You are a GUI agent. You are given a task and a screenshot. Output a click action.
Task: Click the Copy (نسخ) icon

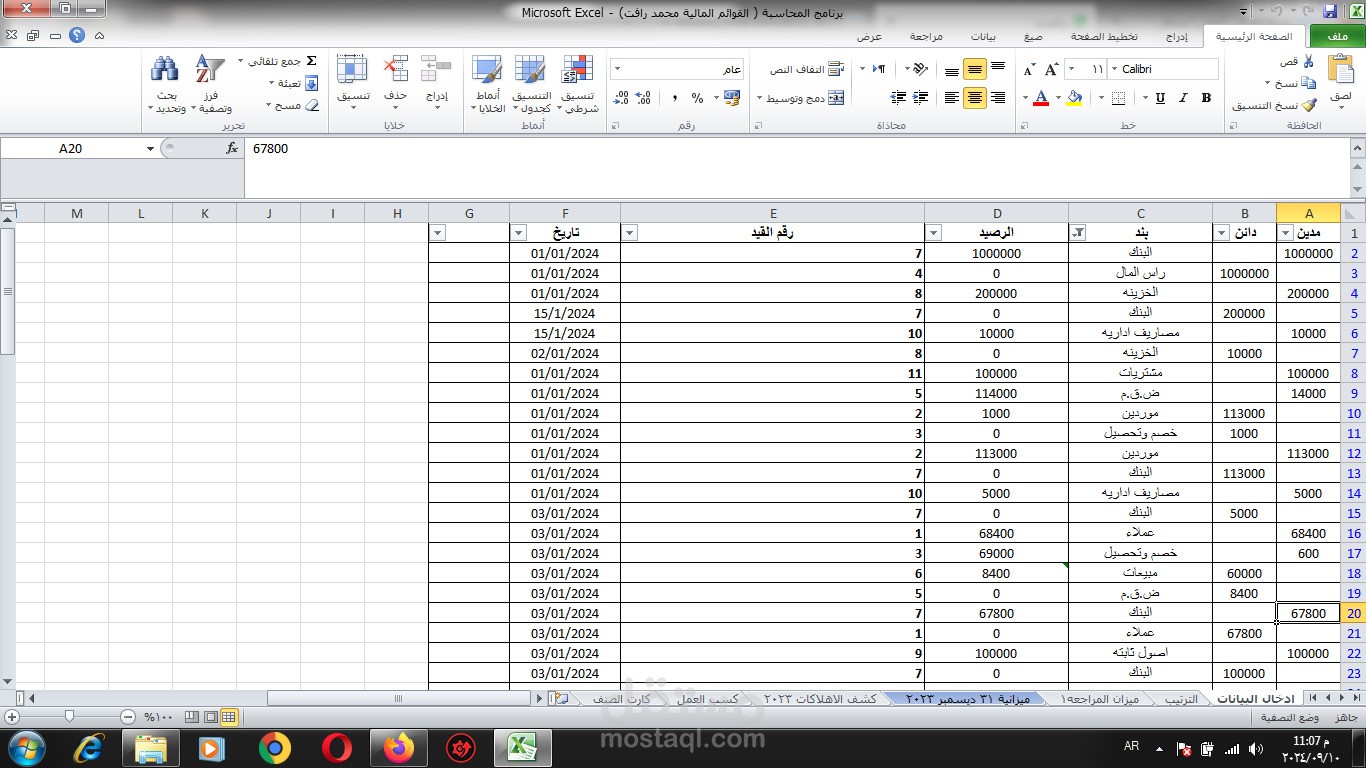(x=1309, y=83)
